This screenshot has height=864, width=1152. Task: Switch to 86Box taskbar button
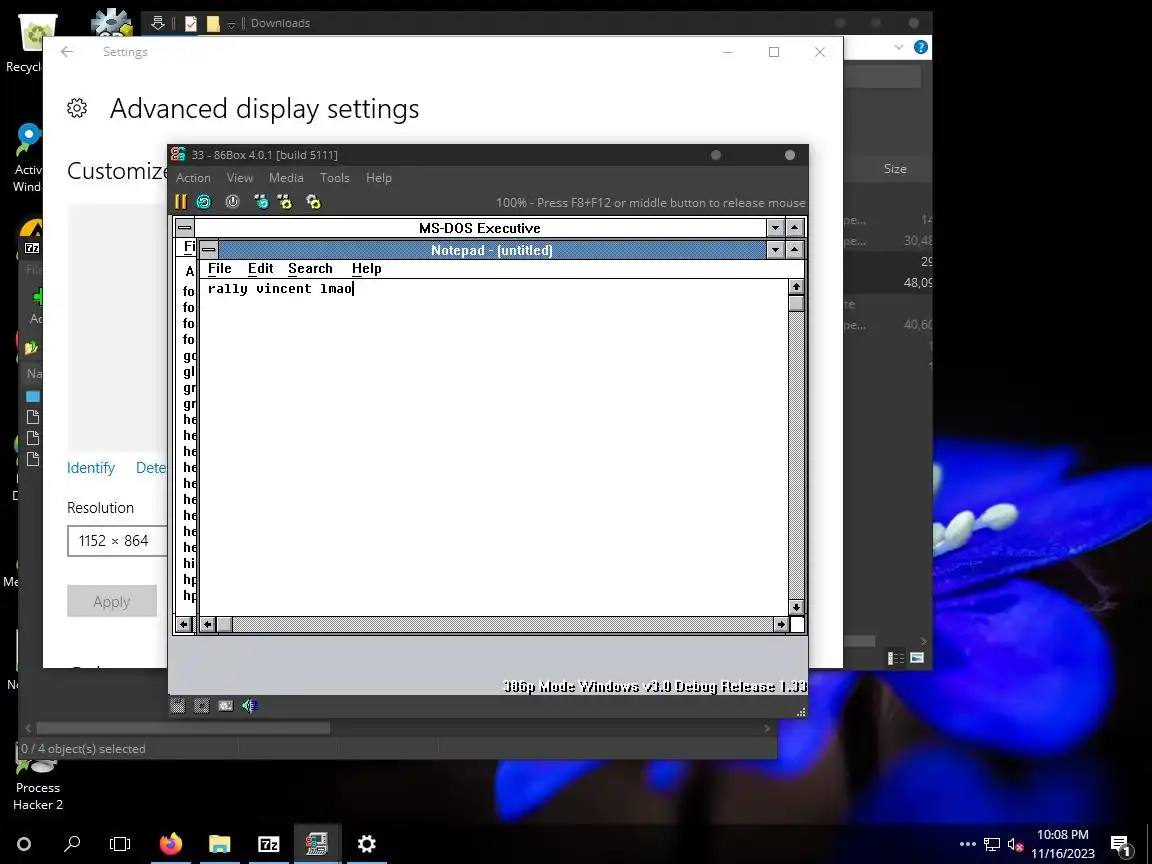[x=317, y=843]
